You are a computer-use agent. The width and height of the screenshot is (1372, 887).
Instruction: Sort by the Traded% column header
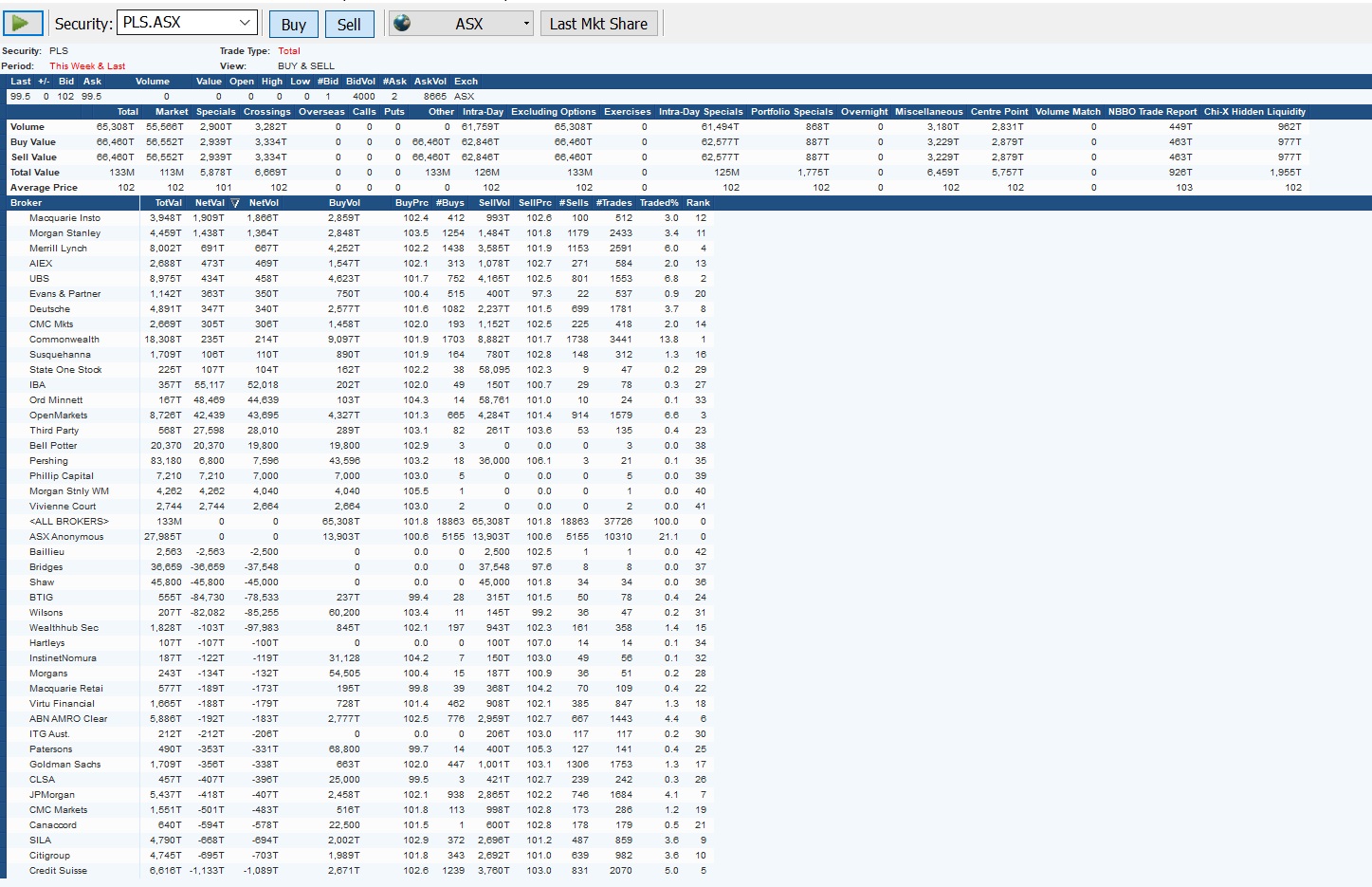click(x=659, y=203)
